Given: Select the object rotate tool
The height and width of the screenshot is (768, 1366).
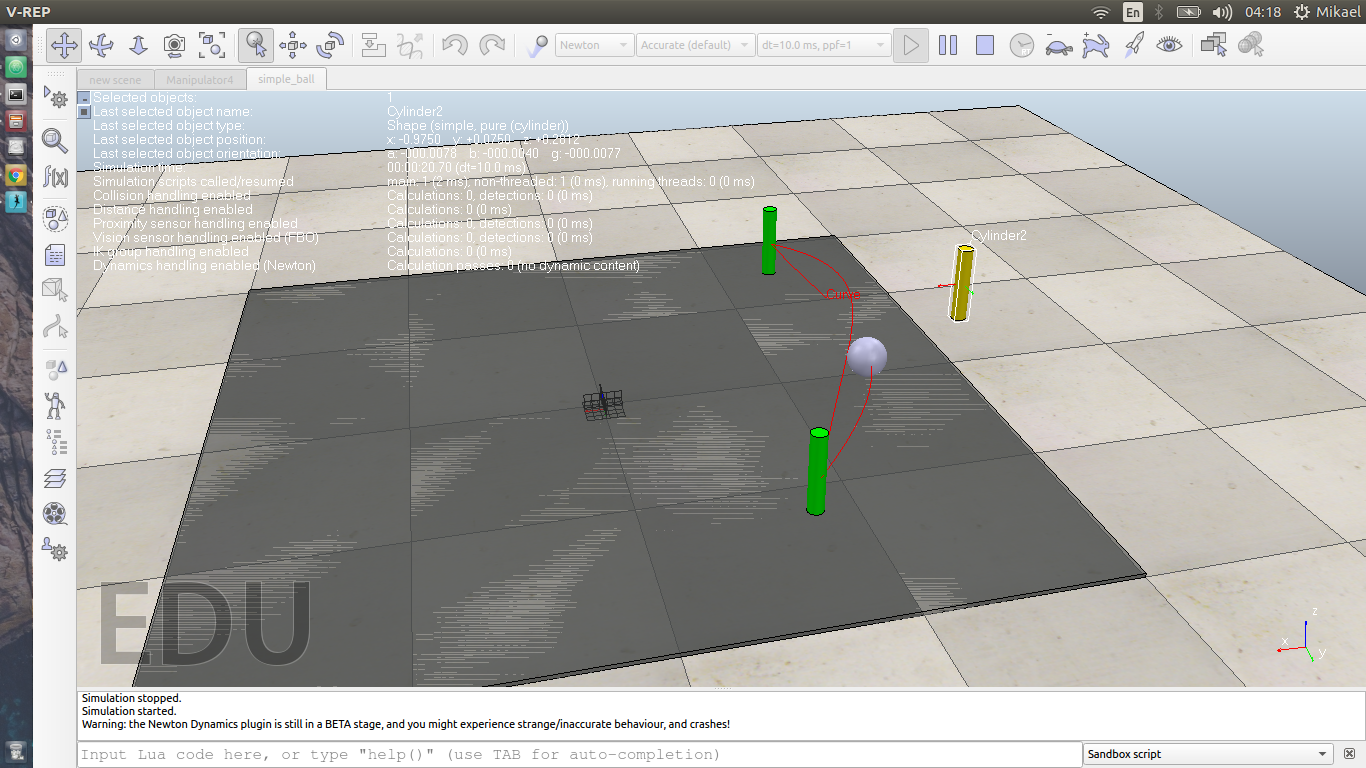Looking at the screenshot, I should pyautogui.click(x=328, y=44).
